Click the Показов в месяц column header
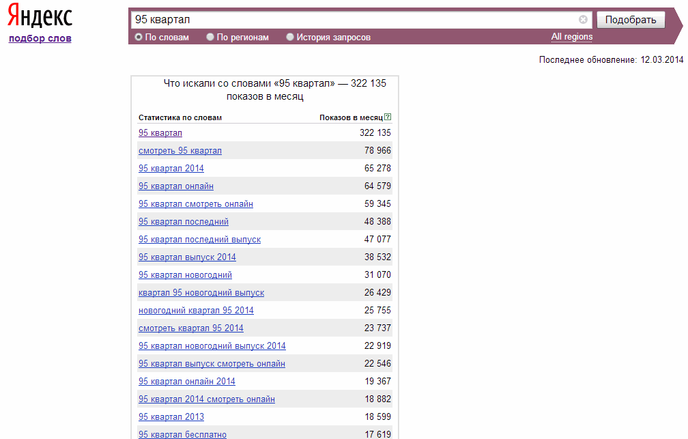688x439 pixels. click(x=351, y=118)
